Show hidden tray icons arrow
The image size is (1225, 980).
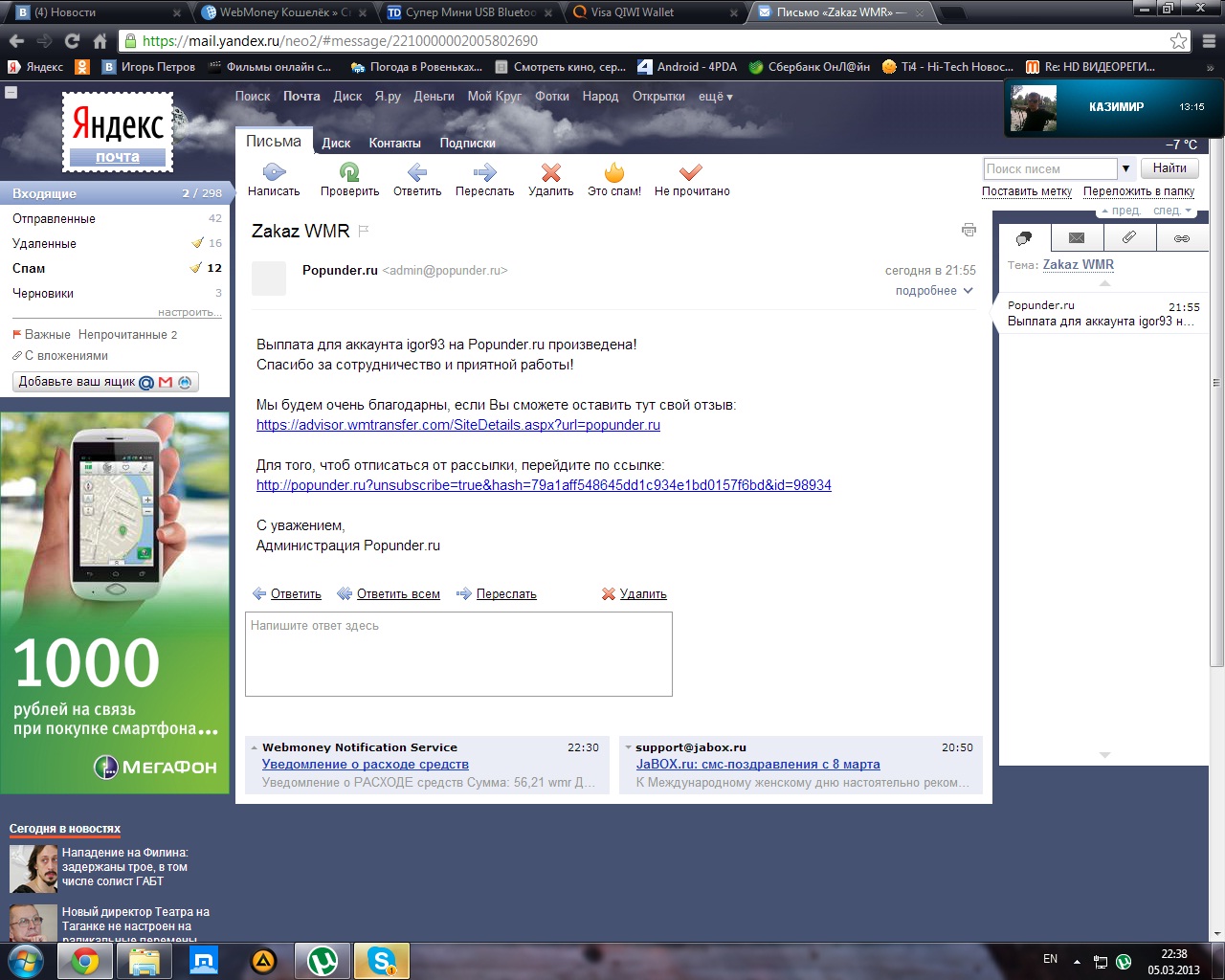[1077, 961]
